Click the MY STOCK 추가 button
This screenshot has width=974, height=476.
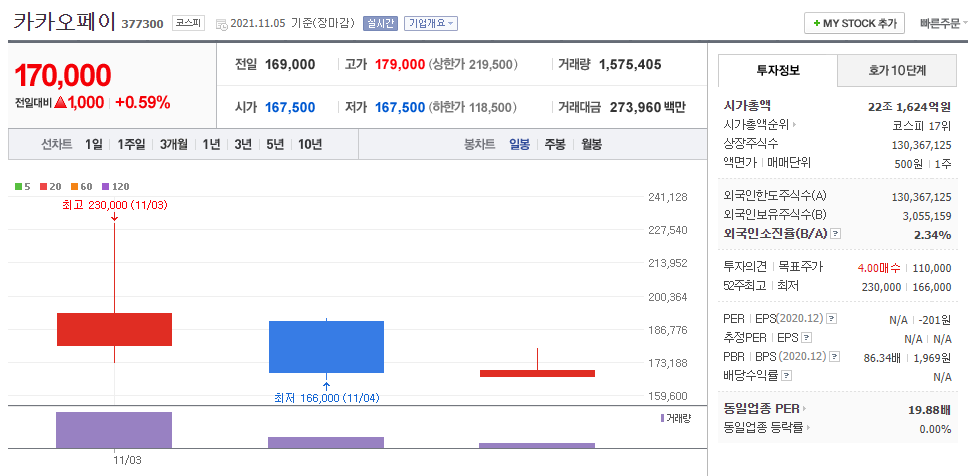854,24
